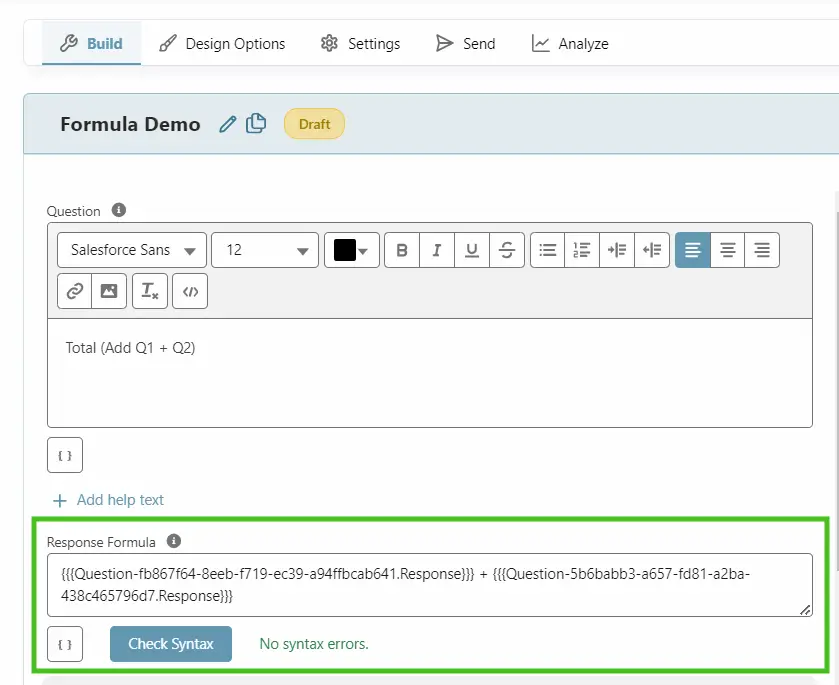839x685 pixels.
Task: Open the font color dropdown arrow
Action: point(365,250)
